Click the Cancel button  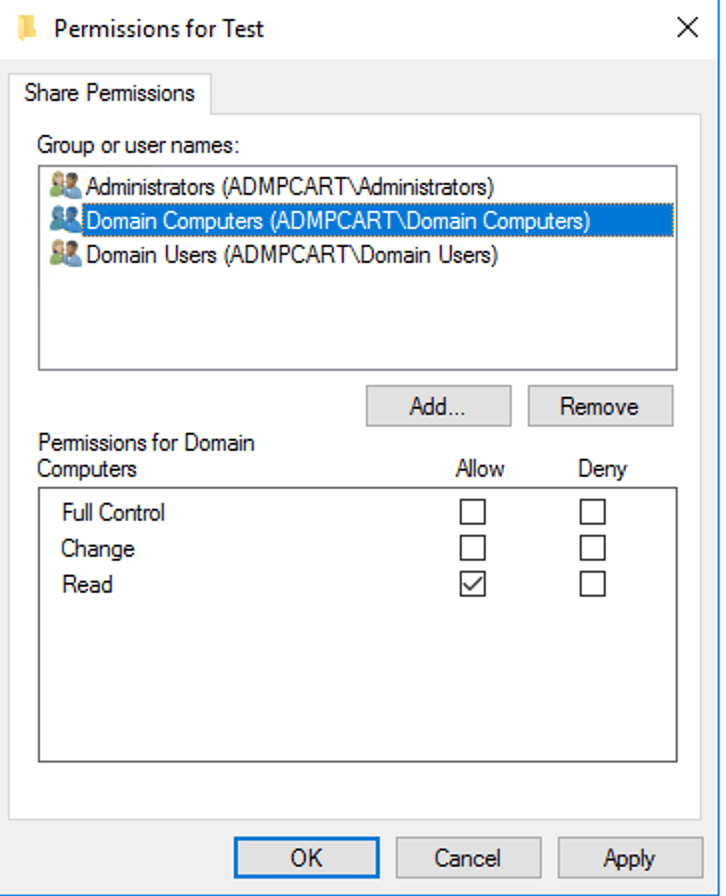[x=468, y=857]
